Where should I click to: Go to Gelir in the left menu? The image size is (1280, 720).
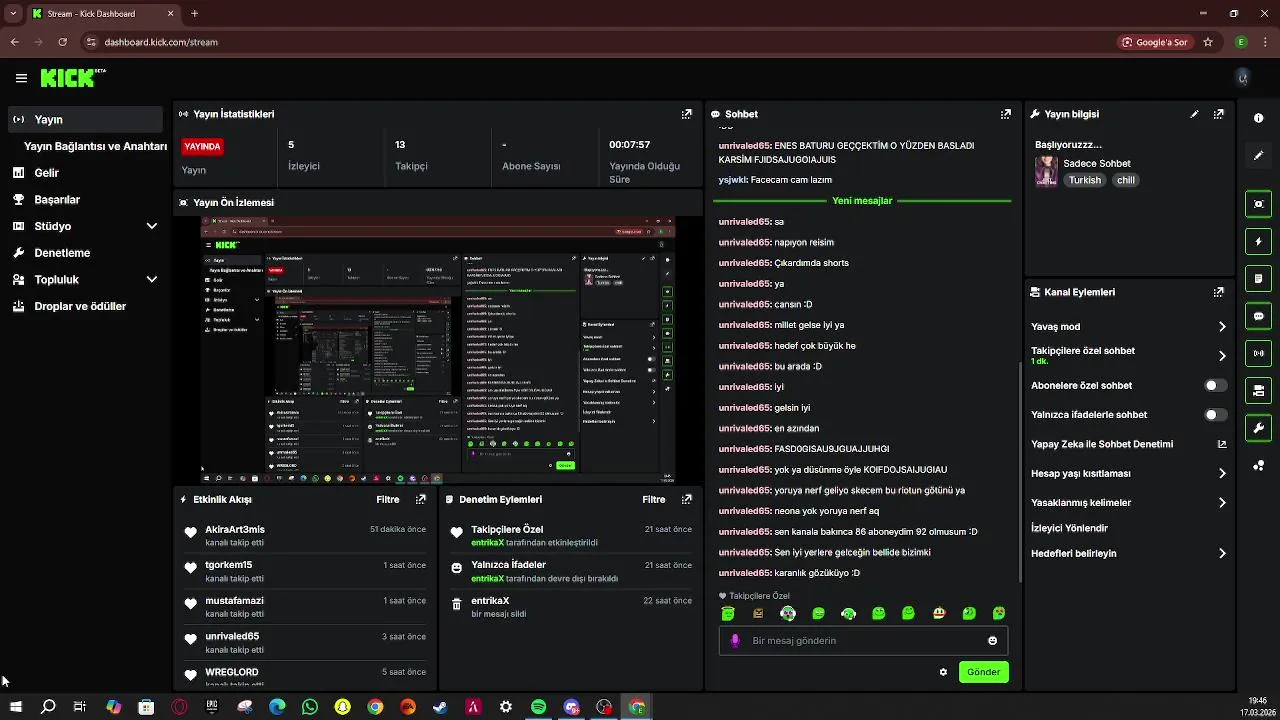[85, 173]
